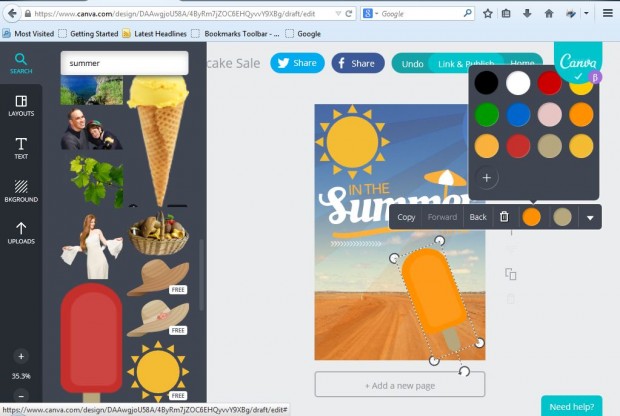Click Add a new page
Screen dimensions: 620x416
point(399,385)
